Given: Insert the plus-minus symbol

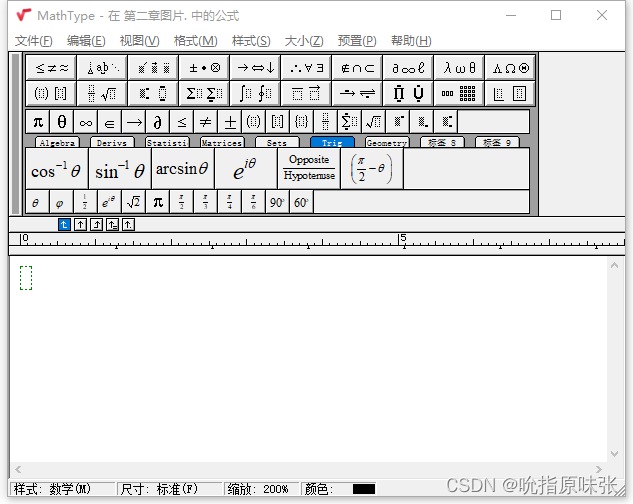Looking at the screenshot, I should 230,122.
